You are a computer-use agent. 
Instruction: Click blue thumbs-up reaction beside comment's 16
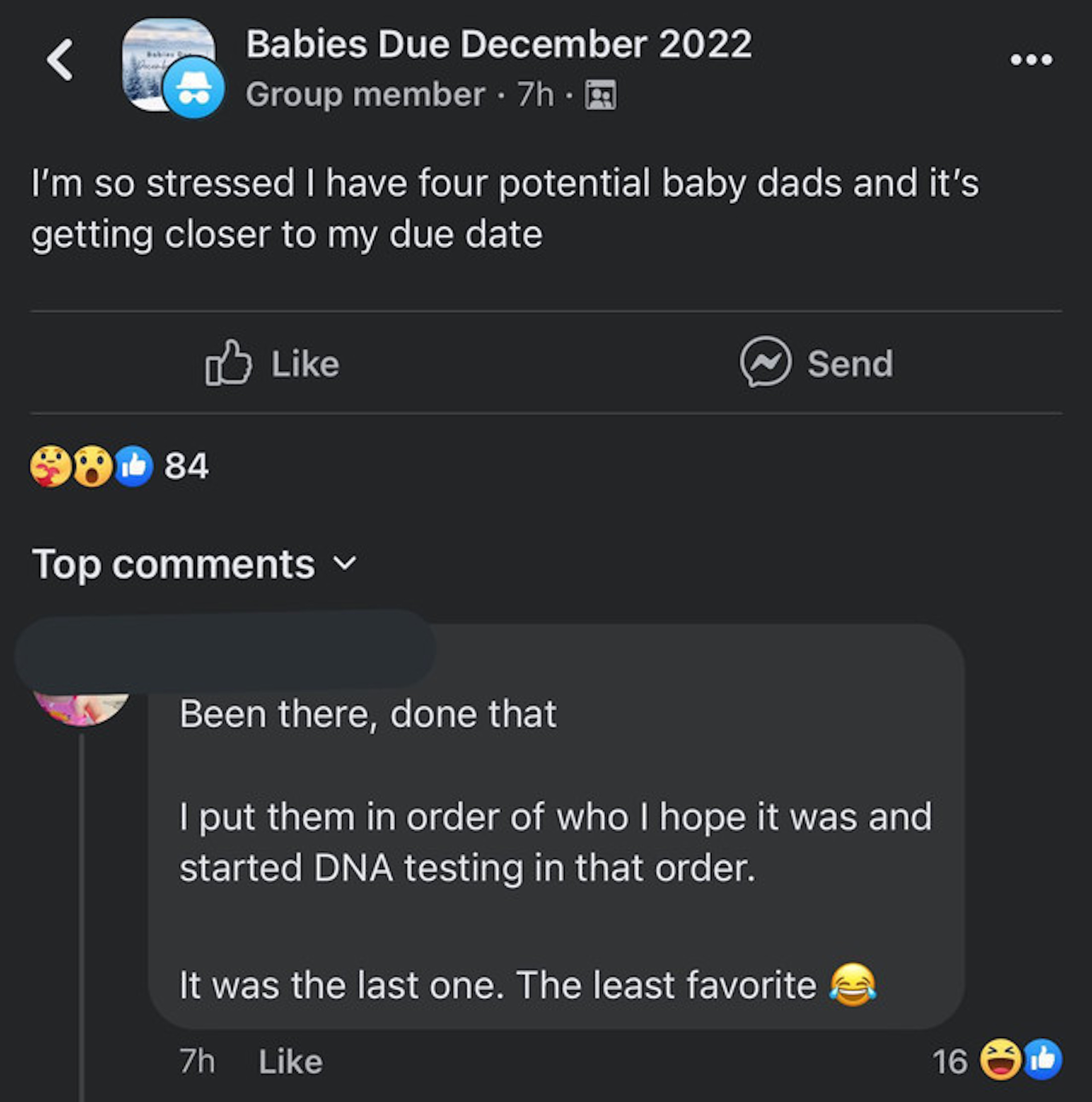click(1043, 1060)
